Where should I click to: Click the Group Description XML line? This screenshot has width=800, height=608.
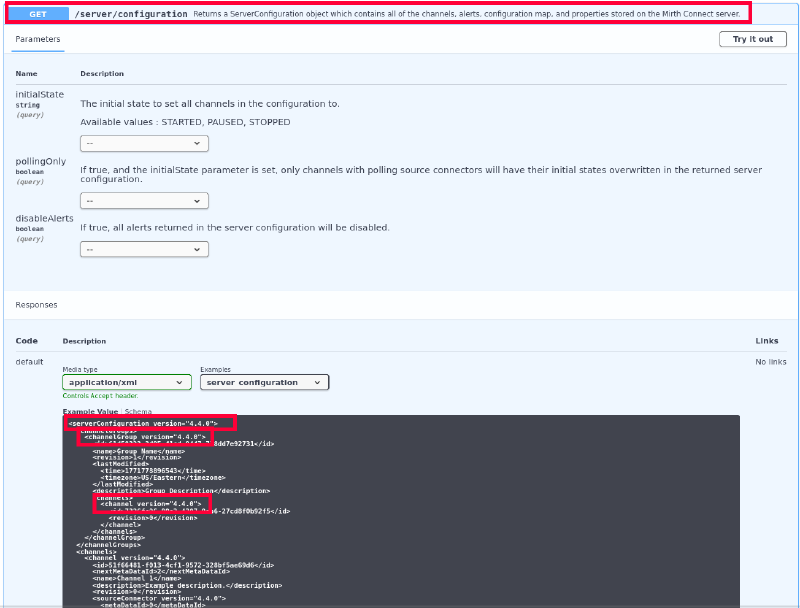point(180,491)
